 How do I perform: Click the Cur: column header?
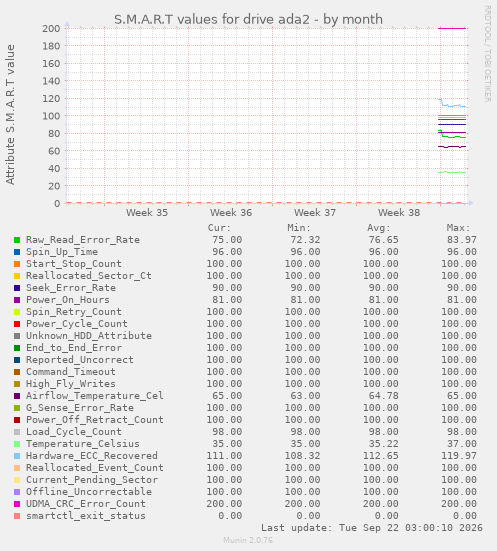coord(219,228)
